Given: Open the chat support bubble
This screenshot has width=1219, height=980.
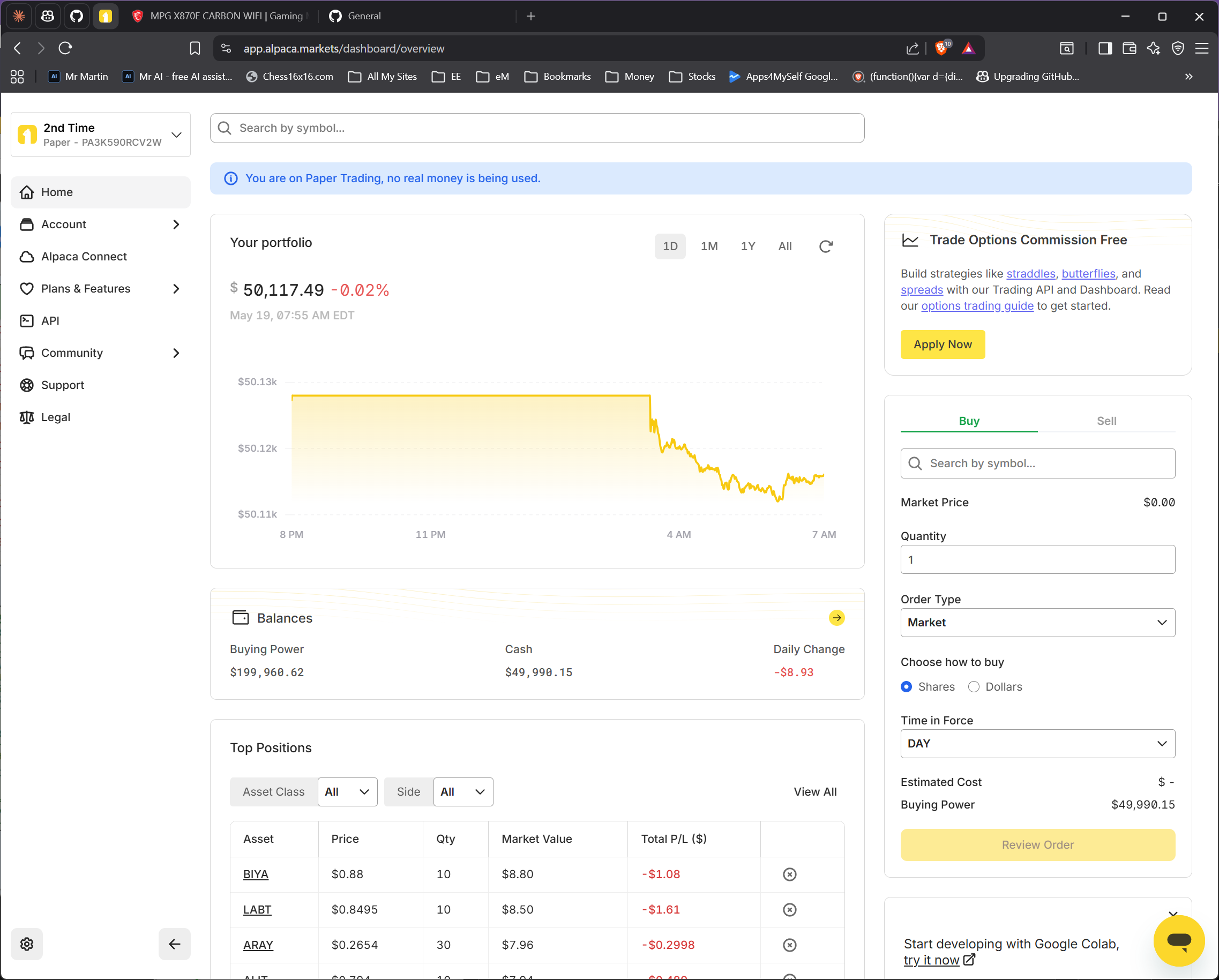Looking at the screenshot, I should click(x=1178, y=940).
